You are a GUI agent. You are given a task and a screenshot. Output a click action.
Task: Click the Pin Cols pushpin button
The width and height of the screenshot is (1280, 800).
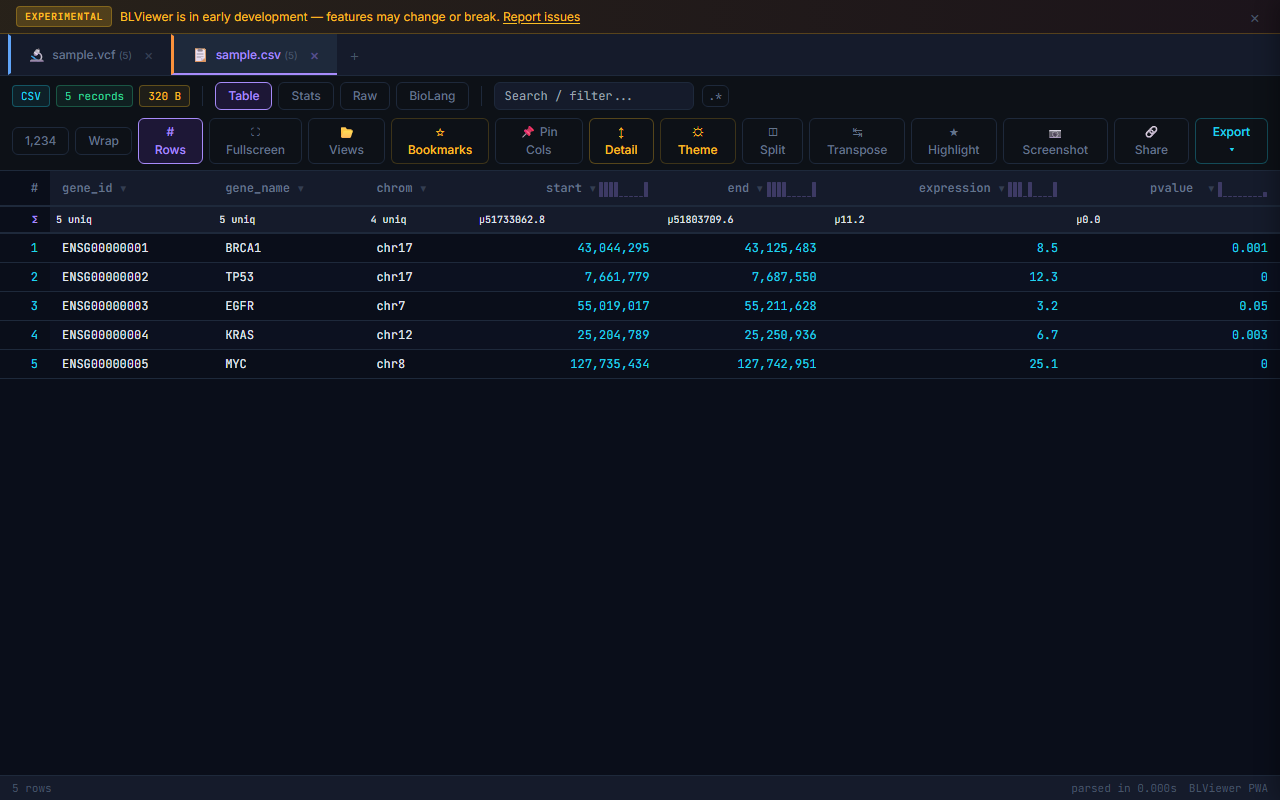pyautogui.click(x=539, y=141)
